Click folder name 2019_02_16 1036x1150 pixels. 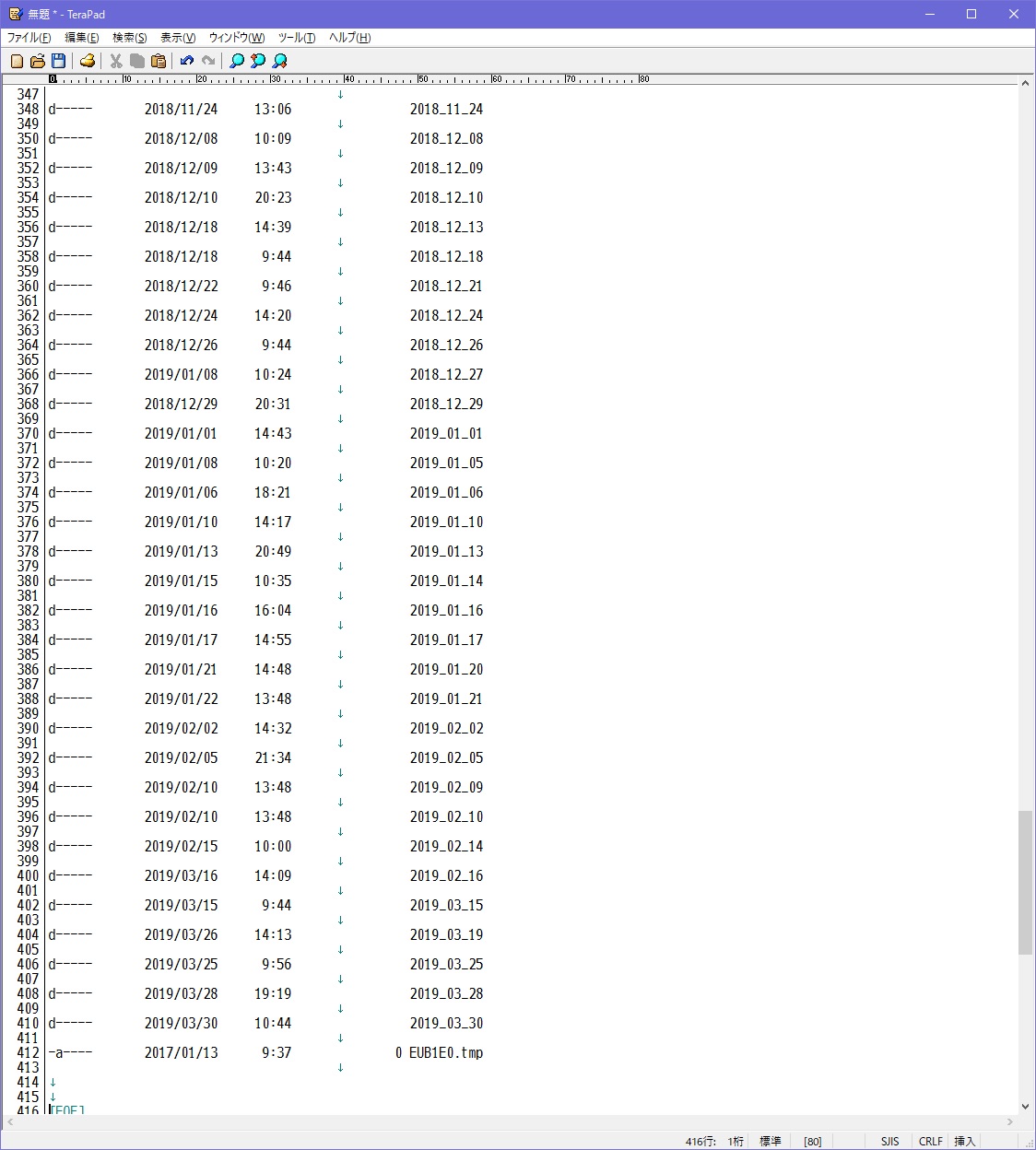pyautogui.click(x=446, y=875)
